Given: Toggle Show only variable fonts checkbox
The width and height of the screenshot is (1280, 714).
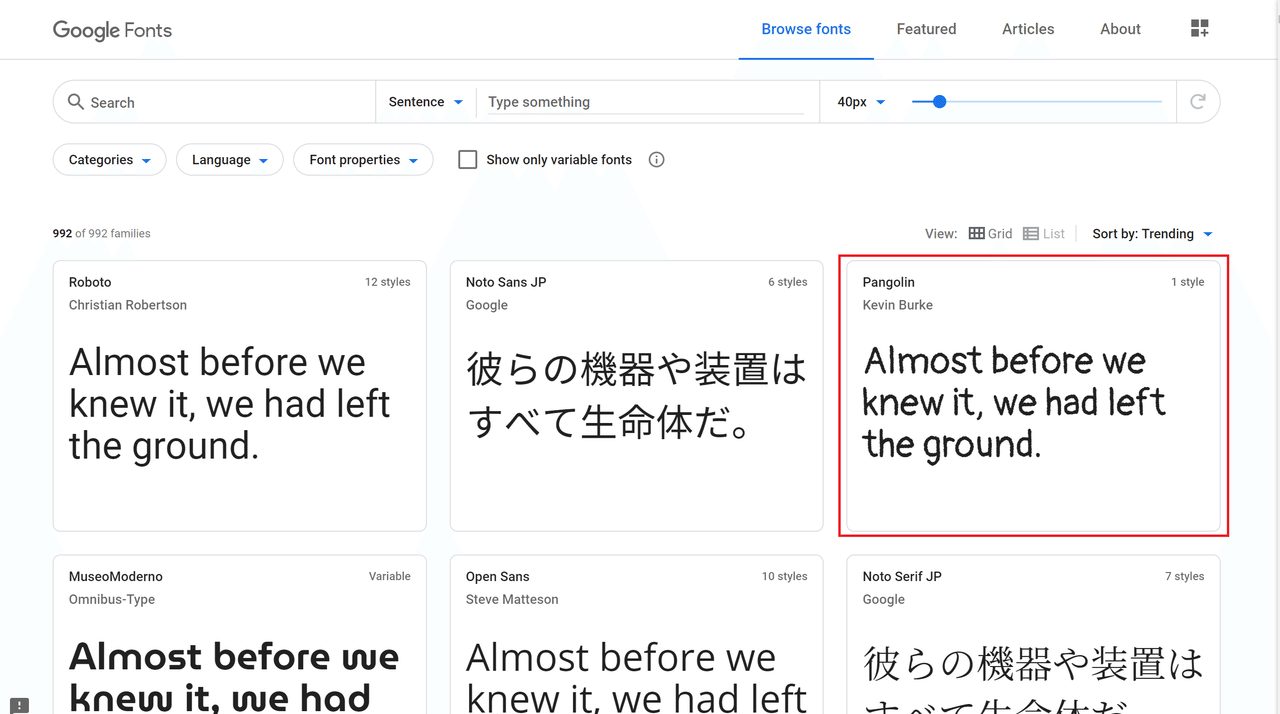Looking at the screenshot, I should (468, 160).
